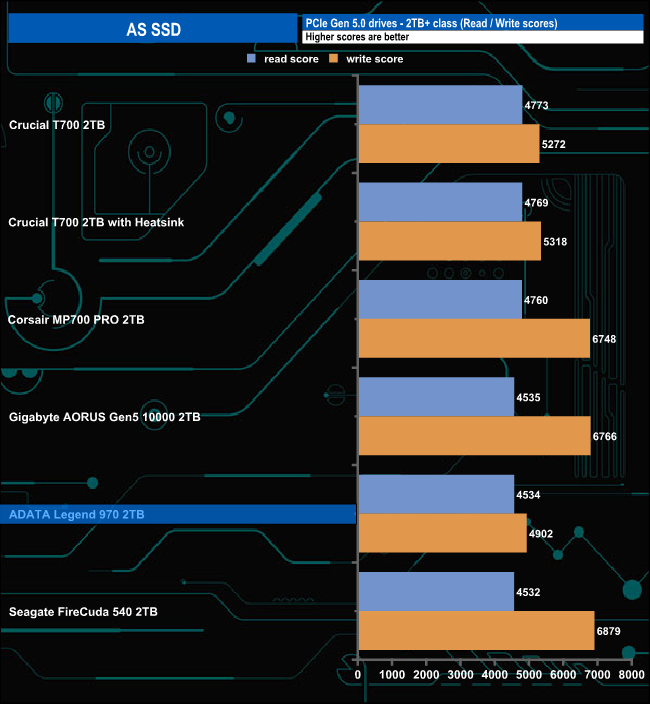Click Crucial T700 2TB read bar
Image resolution: width=650 pixels, height=704 pixels.
click(x=440, y=105)
